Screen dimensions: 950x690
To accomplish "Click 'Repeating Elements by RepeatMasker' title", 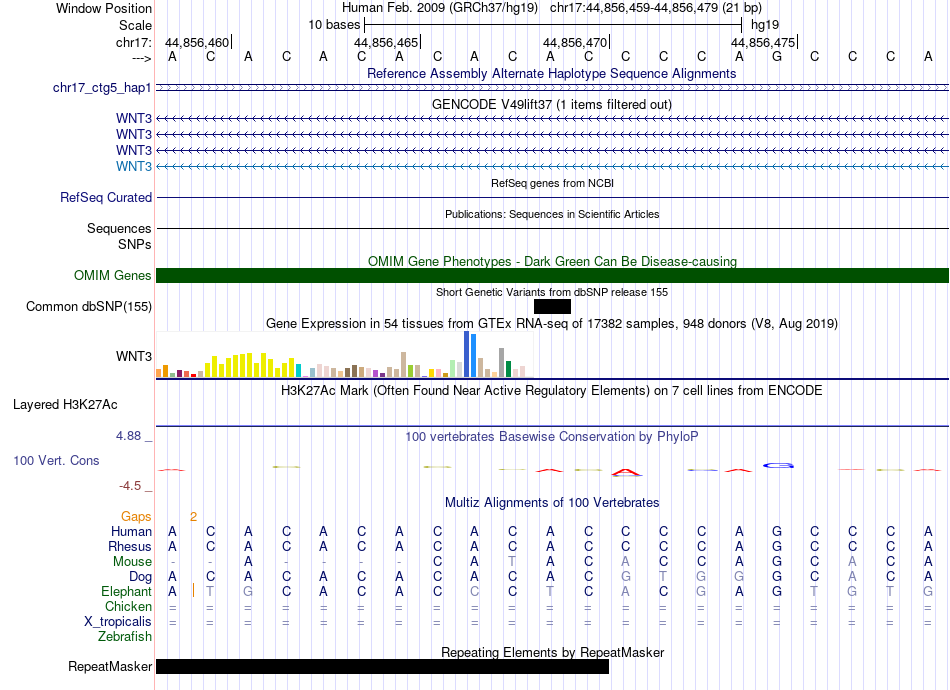I will click(x=553, y=652).
